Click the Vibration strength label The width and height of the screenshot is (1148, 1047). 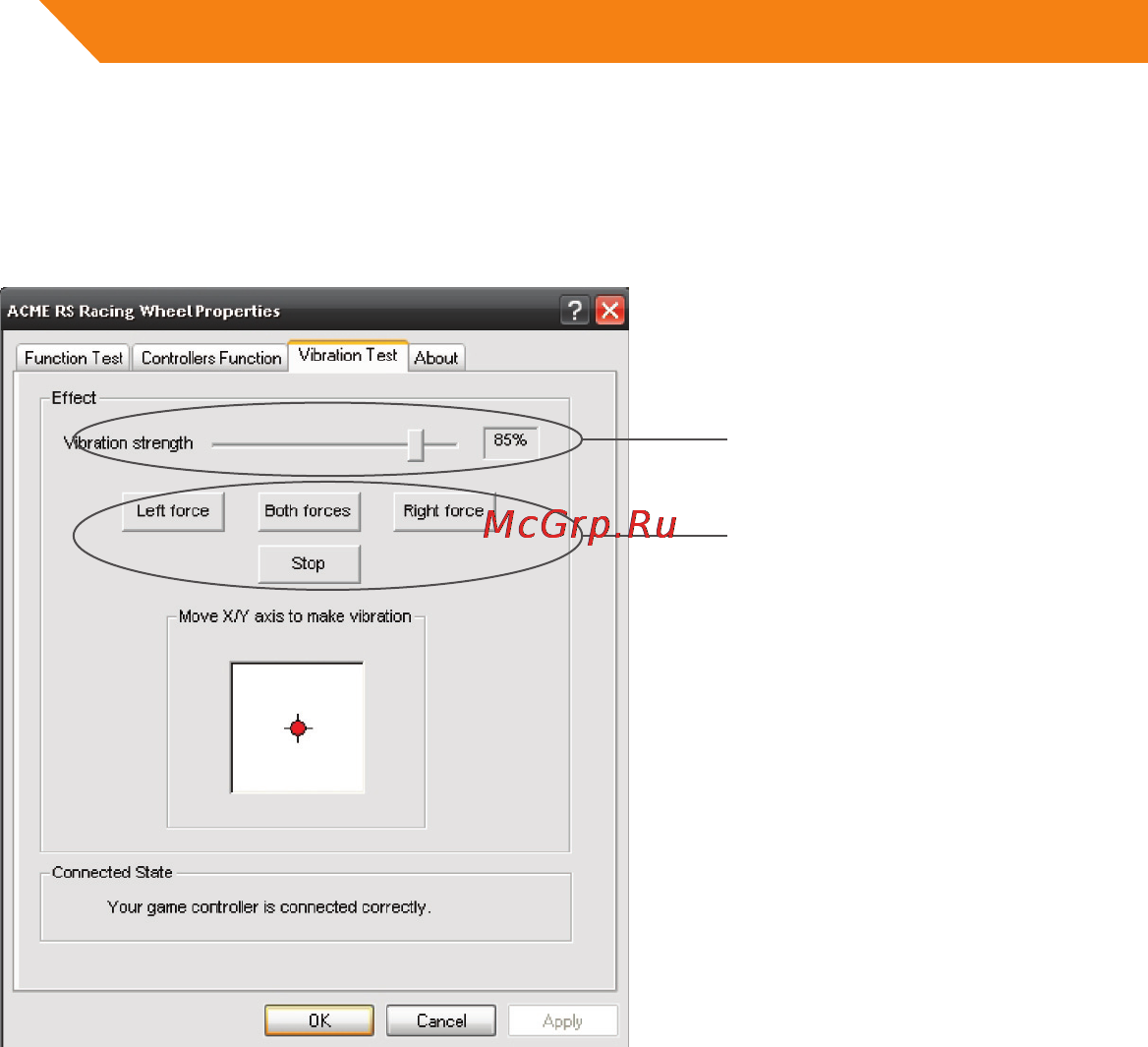pos(128,443)
